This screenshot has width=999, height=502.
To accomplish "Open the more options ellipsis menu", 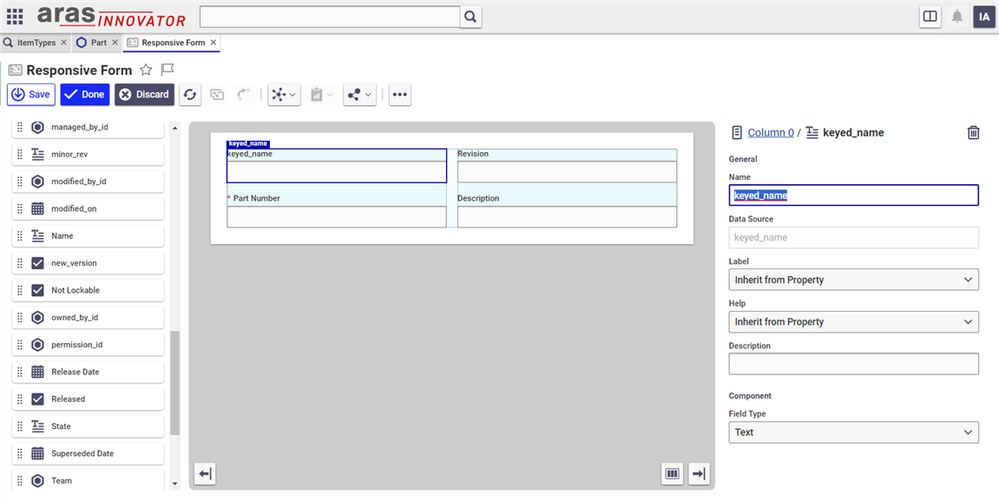I will coord(400,94).
